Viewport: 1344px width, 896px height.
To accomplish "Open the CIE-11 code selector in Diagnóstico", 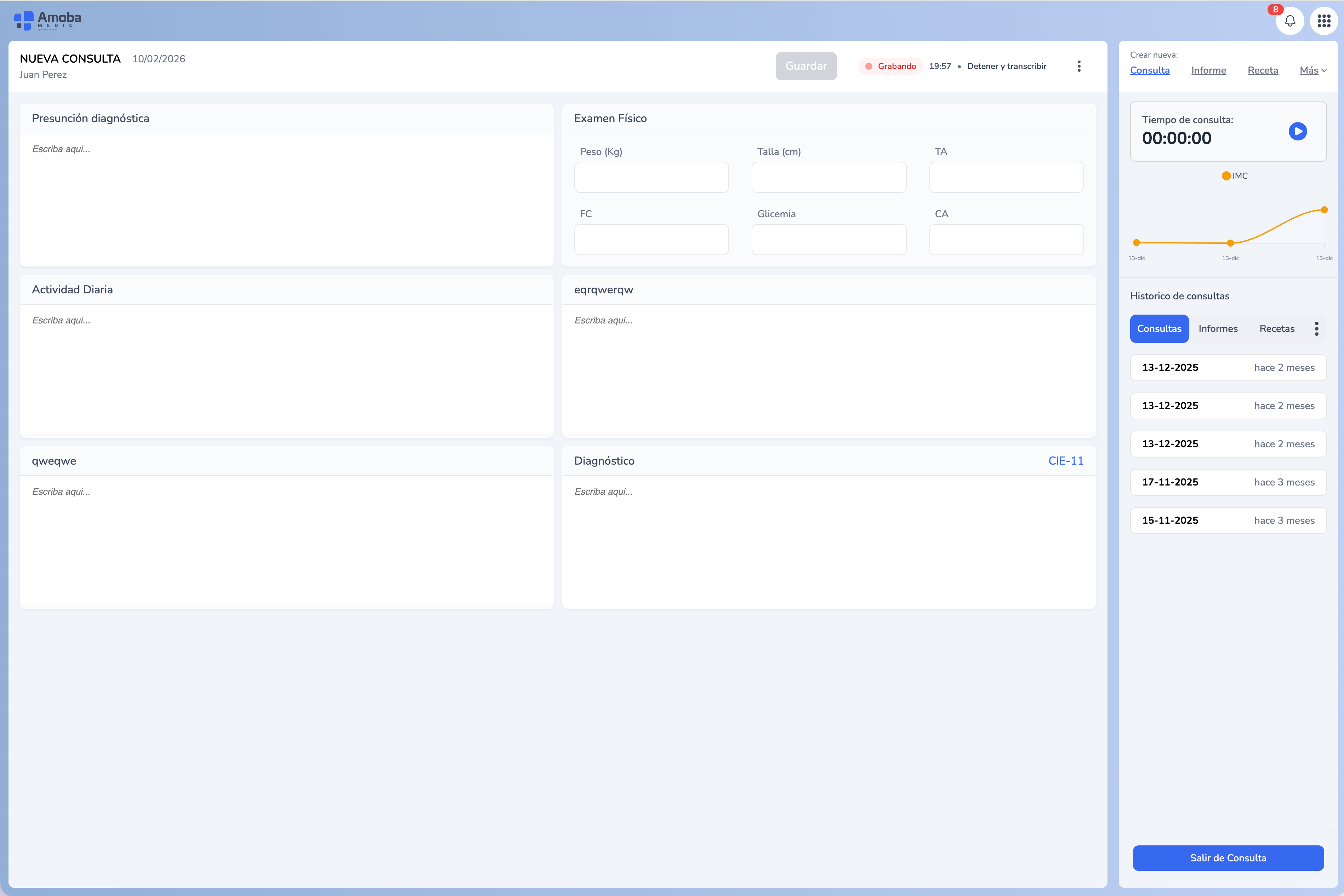I will pos(1065,461).
